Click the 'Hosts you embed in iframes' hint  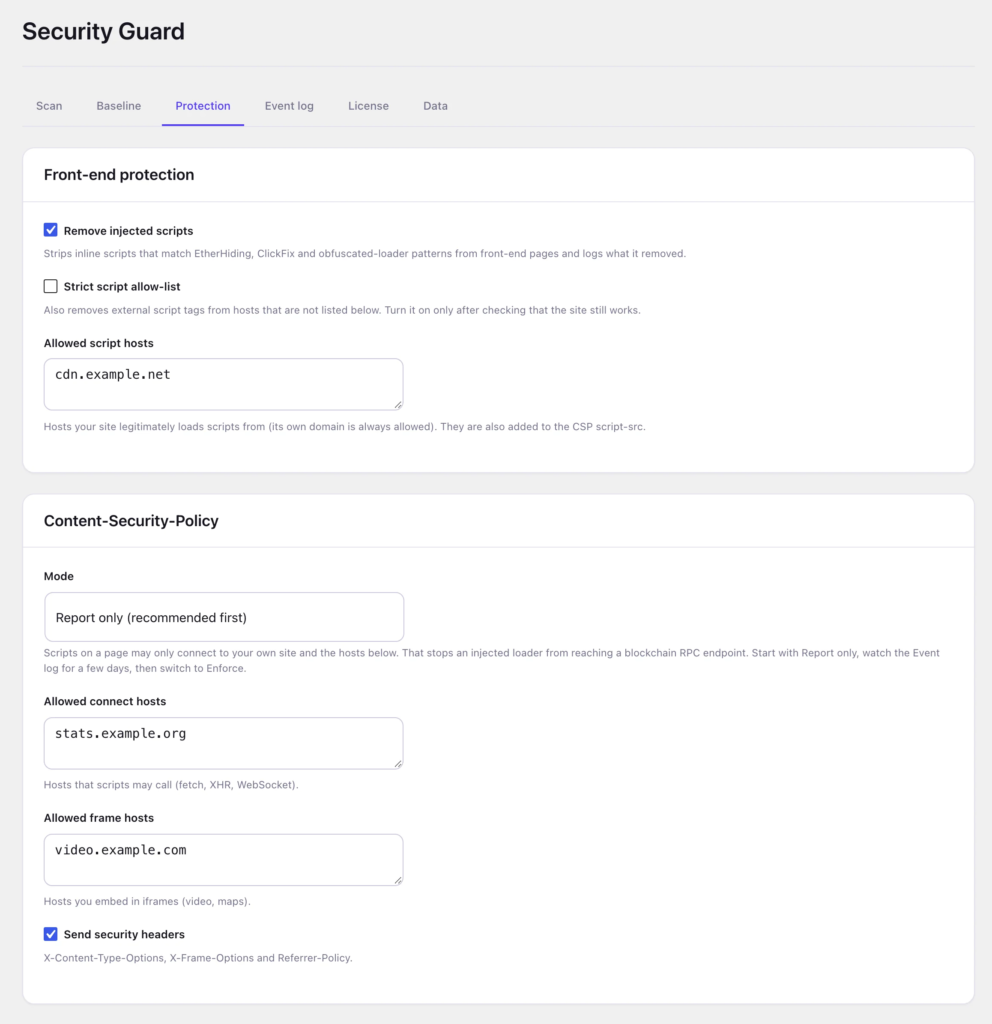pyautogui.click(x=147, y=901)
